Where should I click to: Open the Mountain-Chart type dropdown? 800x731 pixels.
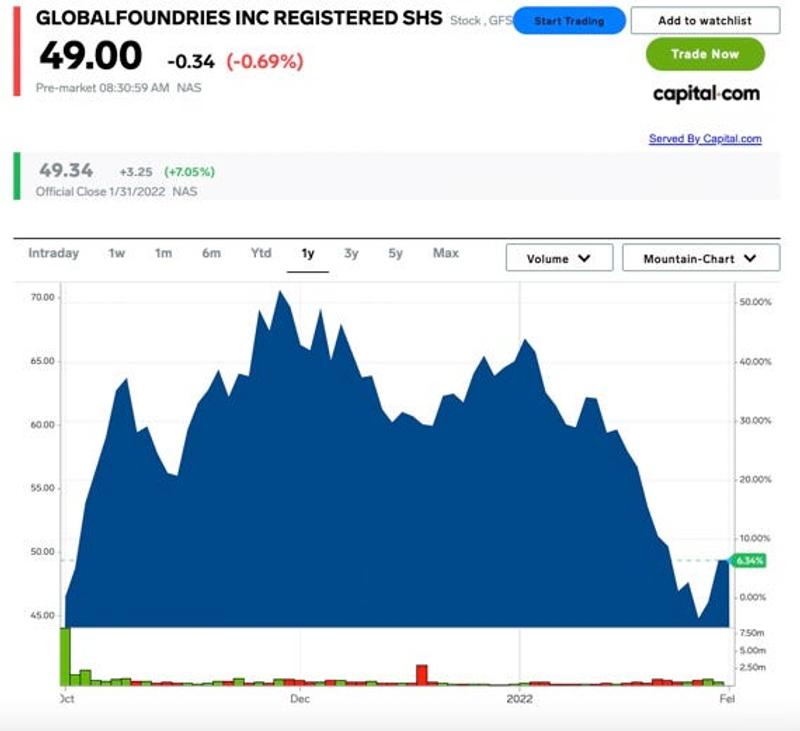(701, 258)
